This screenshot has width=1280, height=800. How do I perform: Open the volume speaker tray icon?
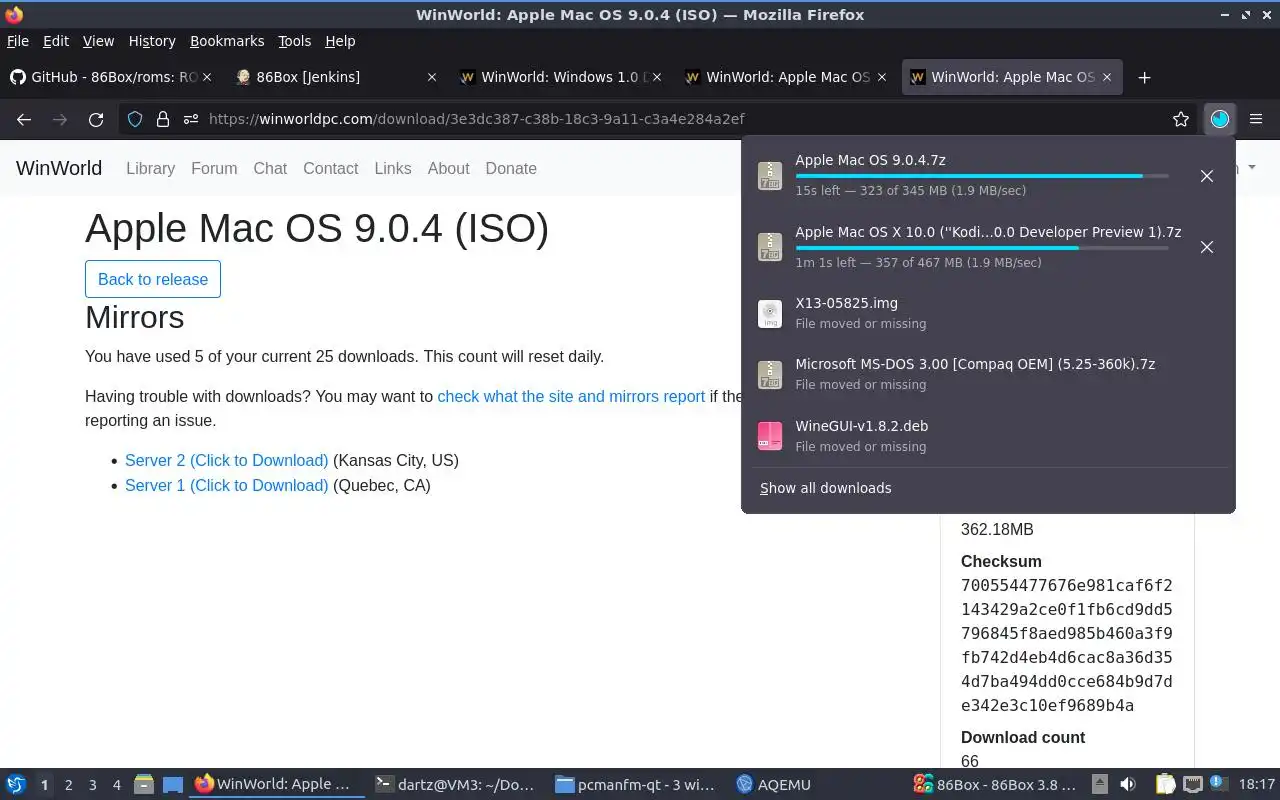click(x=1127, y=785)
